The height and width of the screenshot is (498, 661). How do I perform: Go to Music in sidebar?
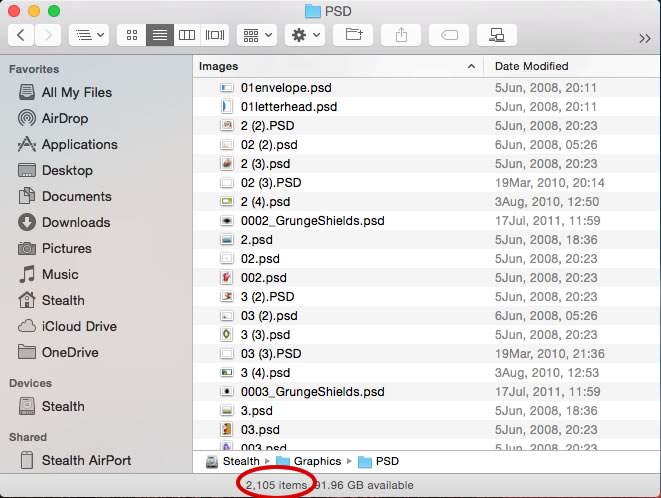[48, 275]
